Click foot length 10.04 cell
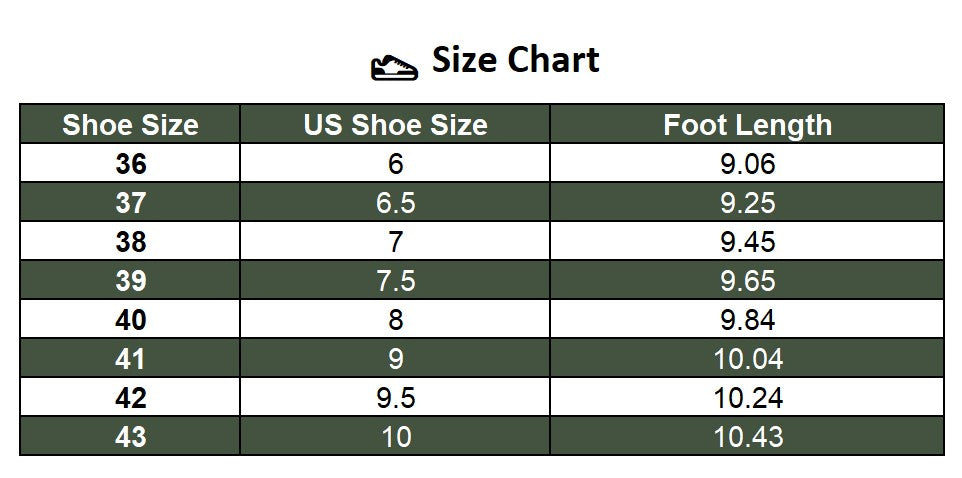Viewport: 962px width, 478px height. point(747,358)
